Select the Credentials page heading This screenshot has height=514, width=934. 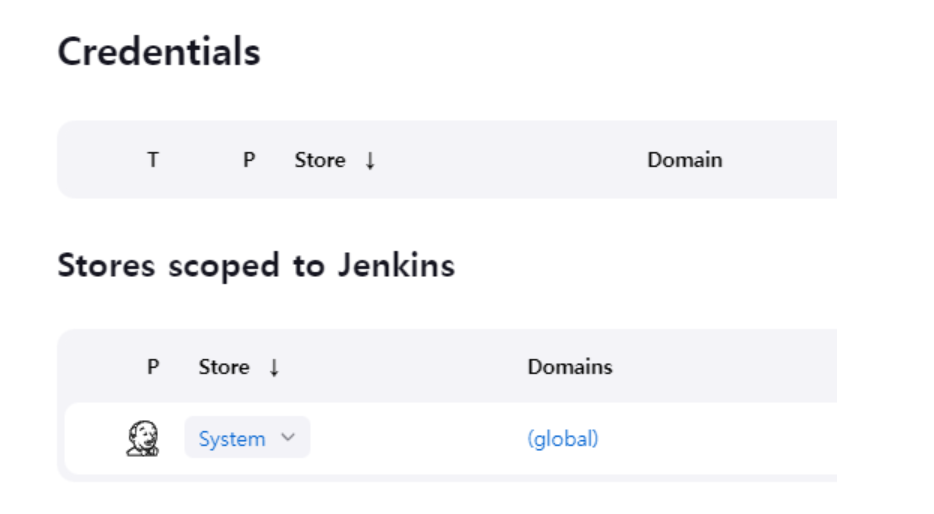pyautogui.click(x=159, y=52)
